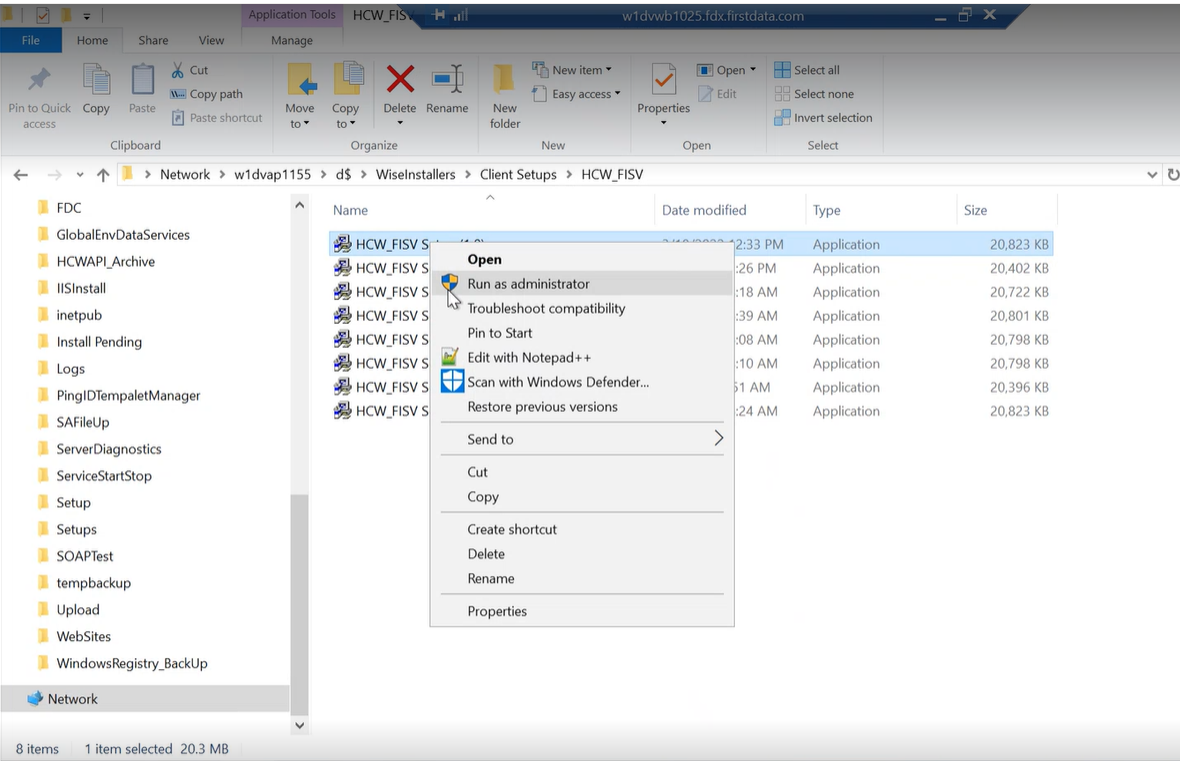Screen dimensions: 1180x761
Task: Open the File tab
Action: (31, 40)
